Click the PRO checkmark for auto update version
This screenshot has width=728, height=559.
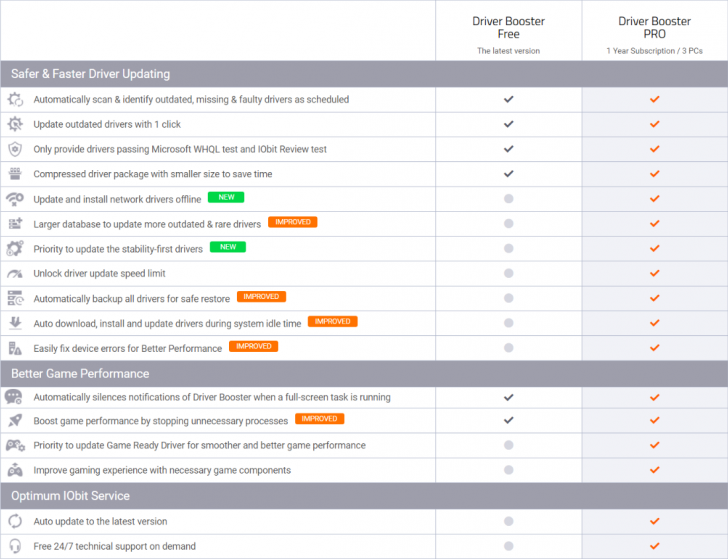click(x=655, y=521)
